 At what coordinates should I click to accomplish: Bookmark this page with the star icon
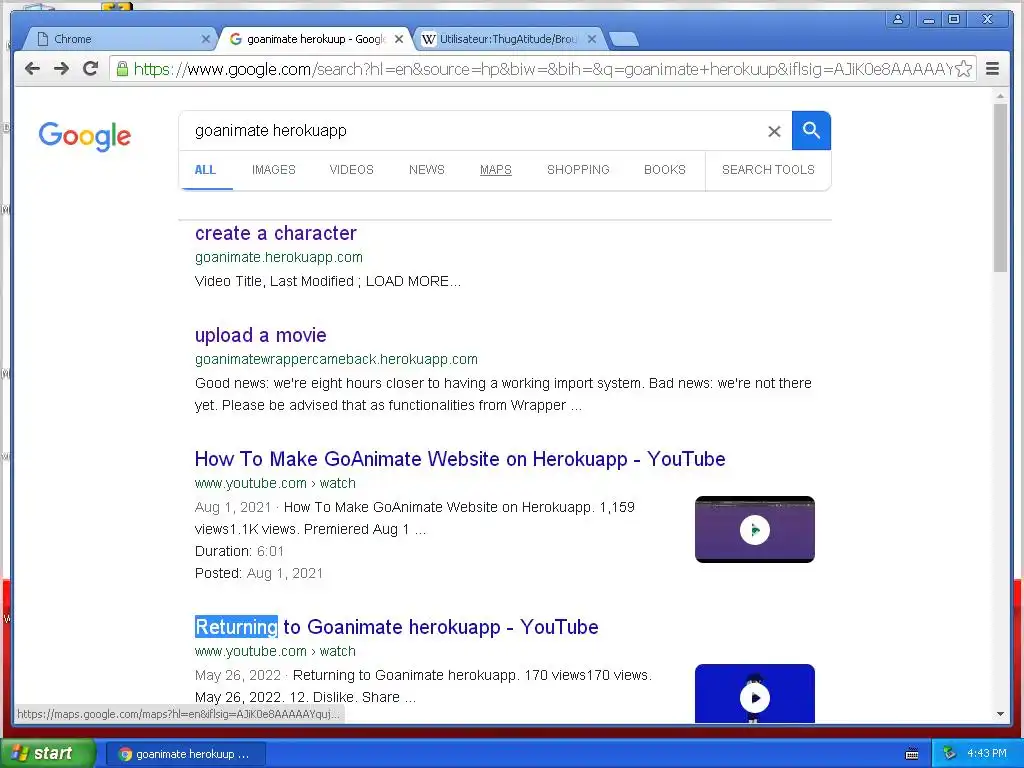(963, 69)
